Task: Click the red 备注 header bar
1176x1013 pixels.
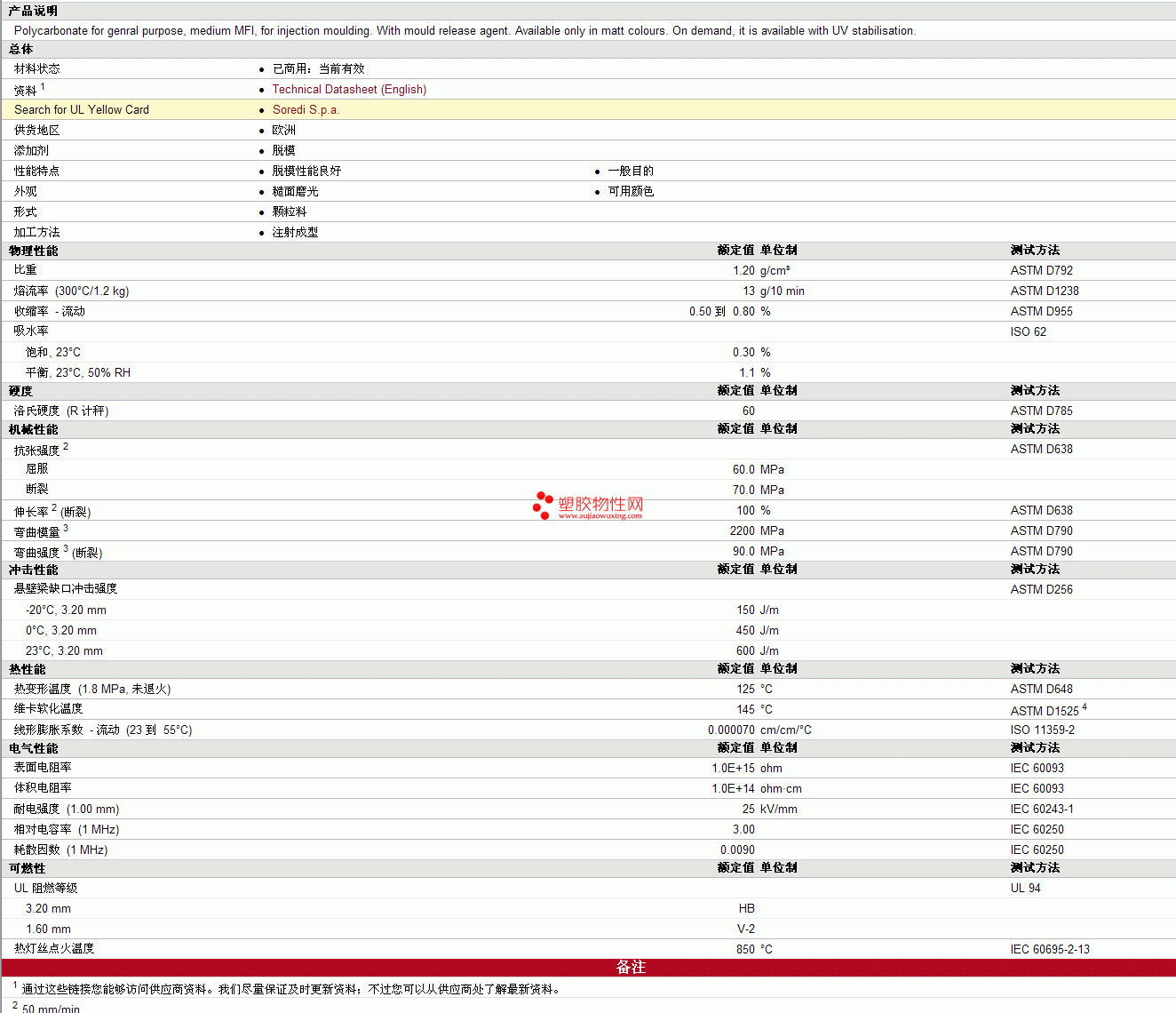Action: click(631, 968)
